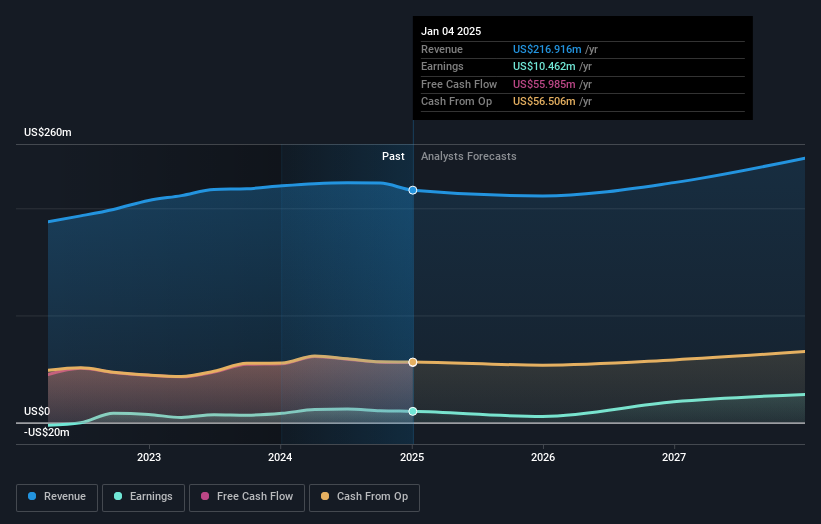Click the Cash From Op orange data point
The image size is (821, 524).
pos(413,362)
